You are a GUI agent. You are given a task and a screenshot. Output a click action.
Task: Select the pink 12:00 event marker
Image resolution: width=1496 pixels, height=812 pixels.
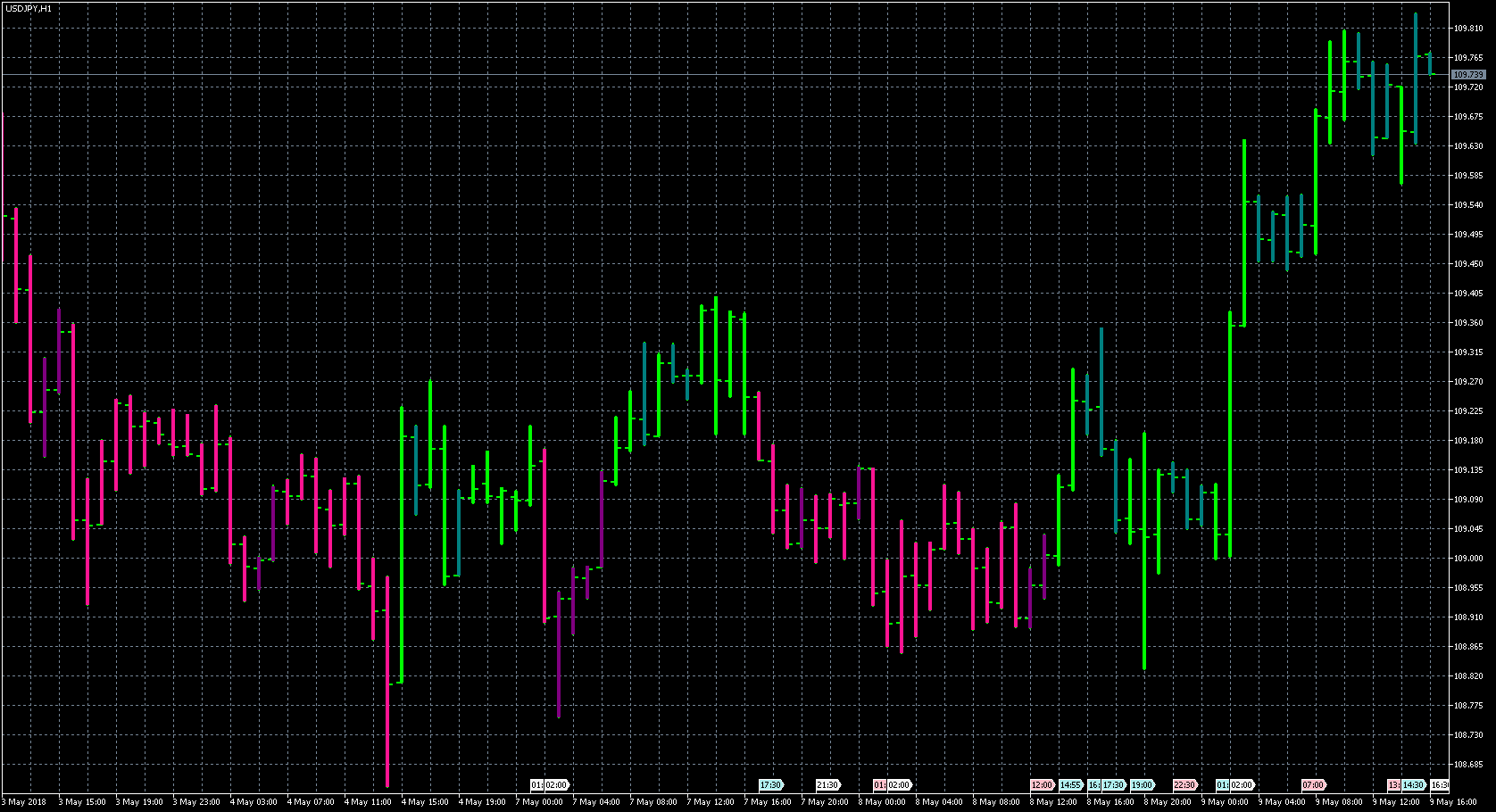(x=1042, y=785)
